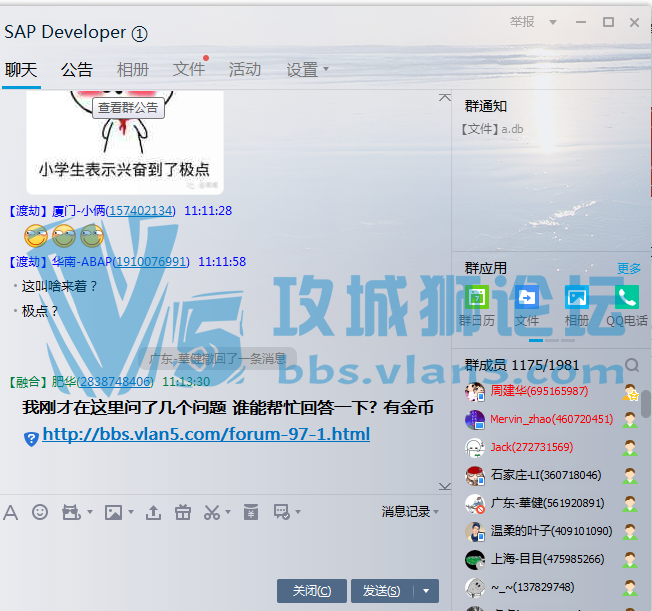The height and width of the screenshot is (611, 652).
Task: Click the admin badge icon beside Mervin_zhao
Action: (x=630, y=420)
